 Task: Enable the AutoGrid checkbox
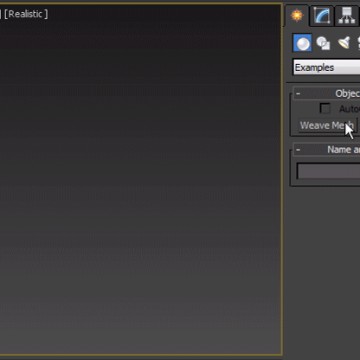(x=325, y=108)
